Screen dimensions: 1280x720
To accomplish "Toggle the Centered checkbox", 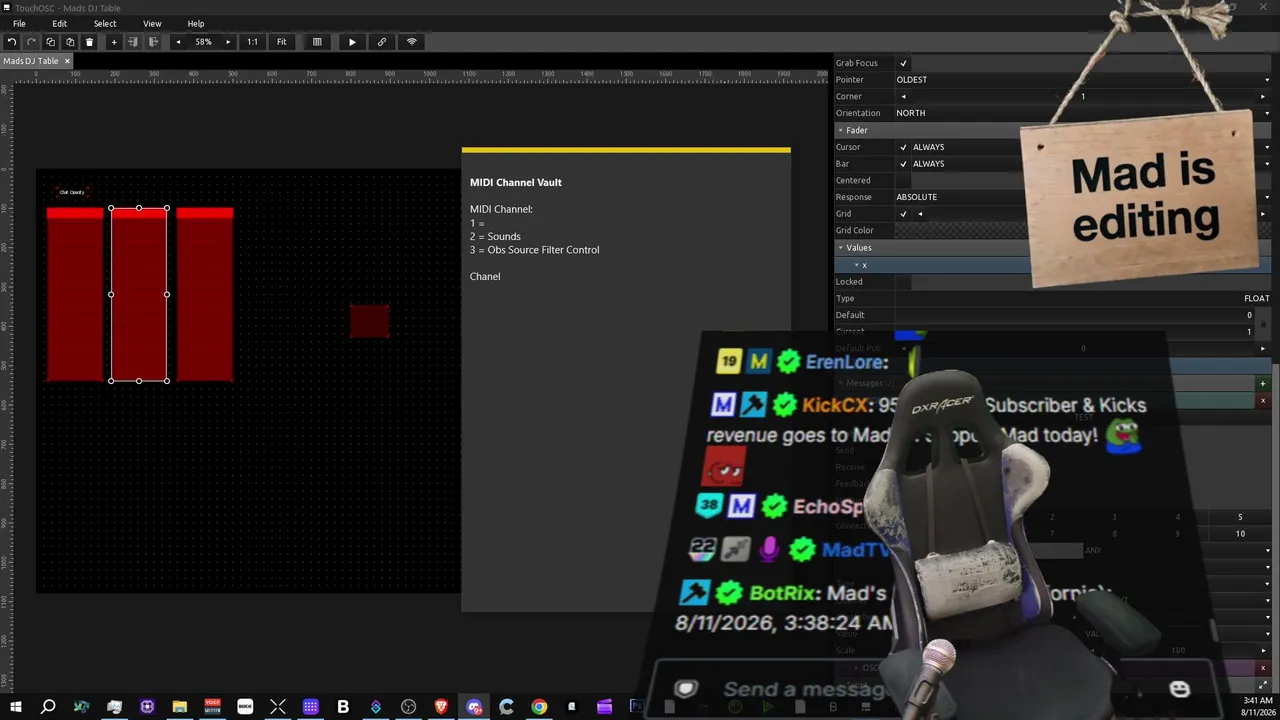I will click(903, 181).
